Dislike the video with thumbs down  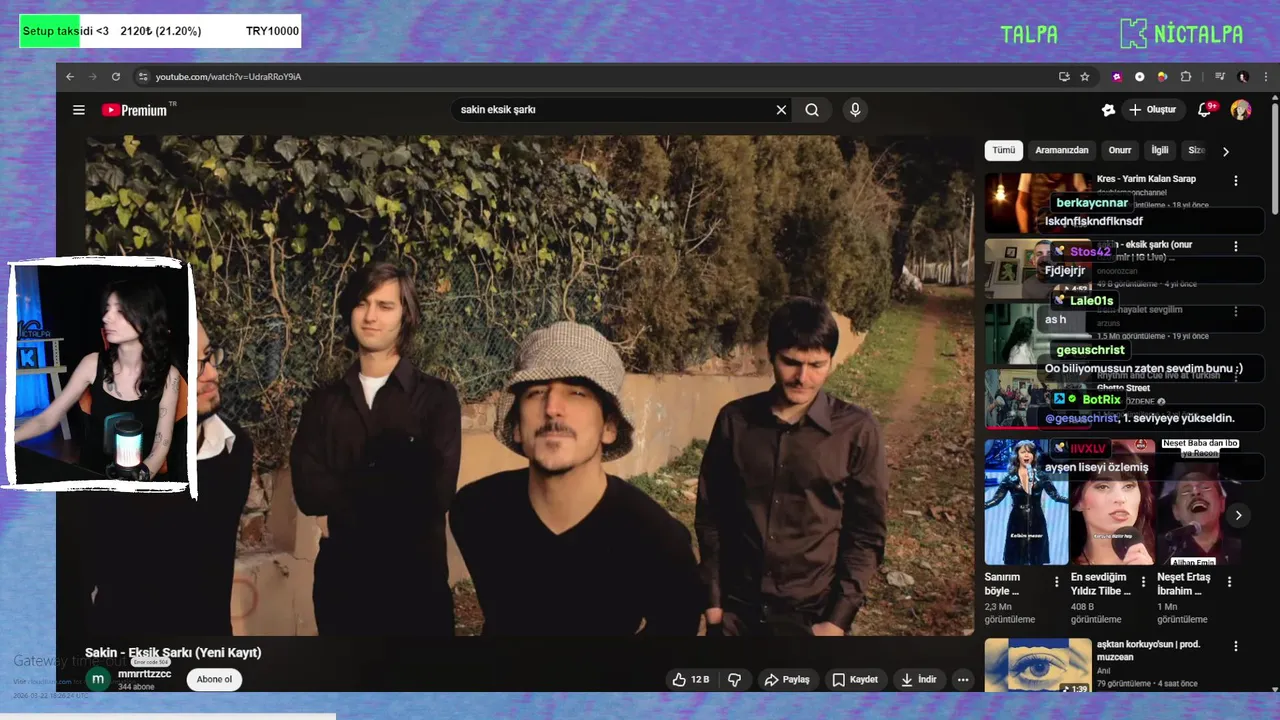click(735, 680)
